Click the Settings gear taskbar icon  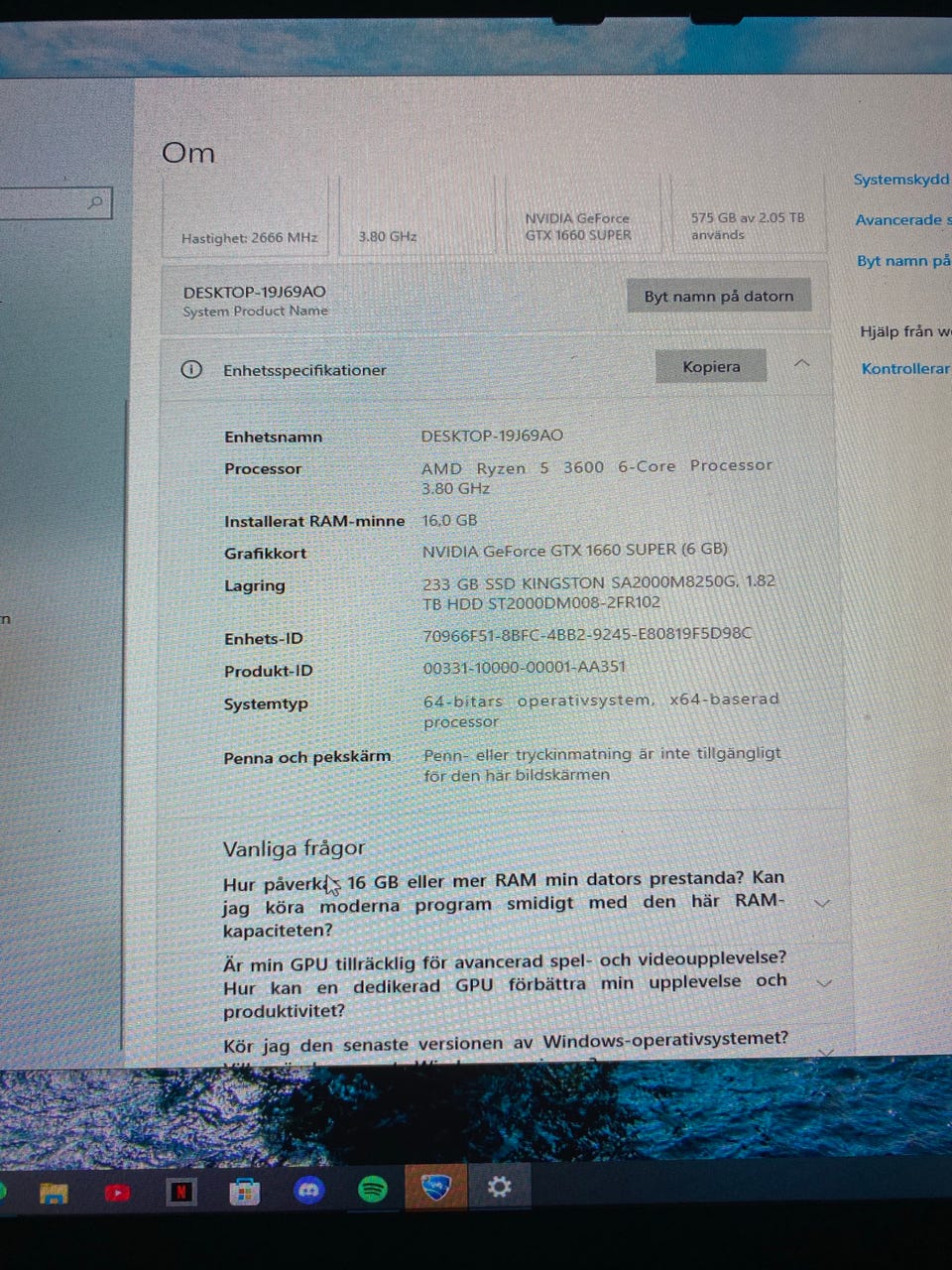click(500, 1186)
